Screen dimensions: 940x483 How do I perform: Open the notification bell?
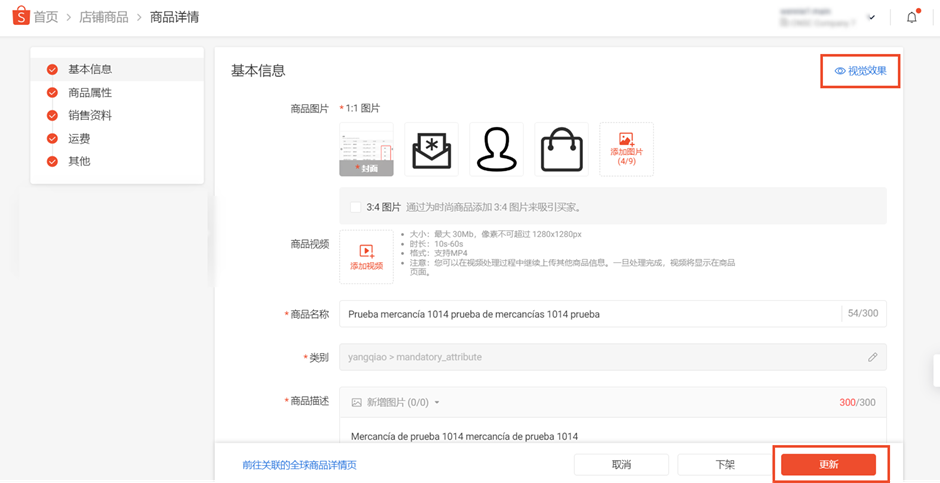(x=912, y=17)
